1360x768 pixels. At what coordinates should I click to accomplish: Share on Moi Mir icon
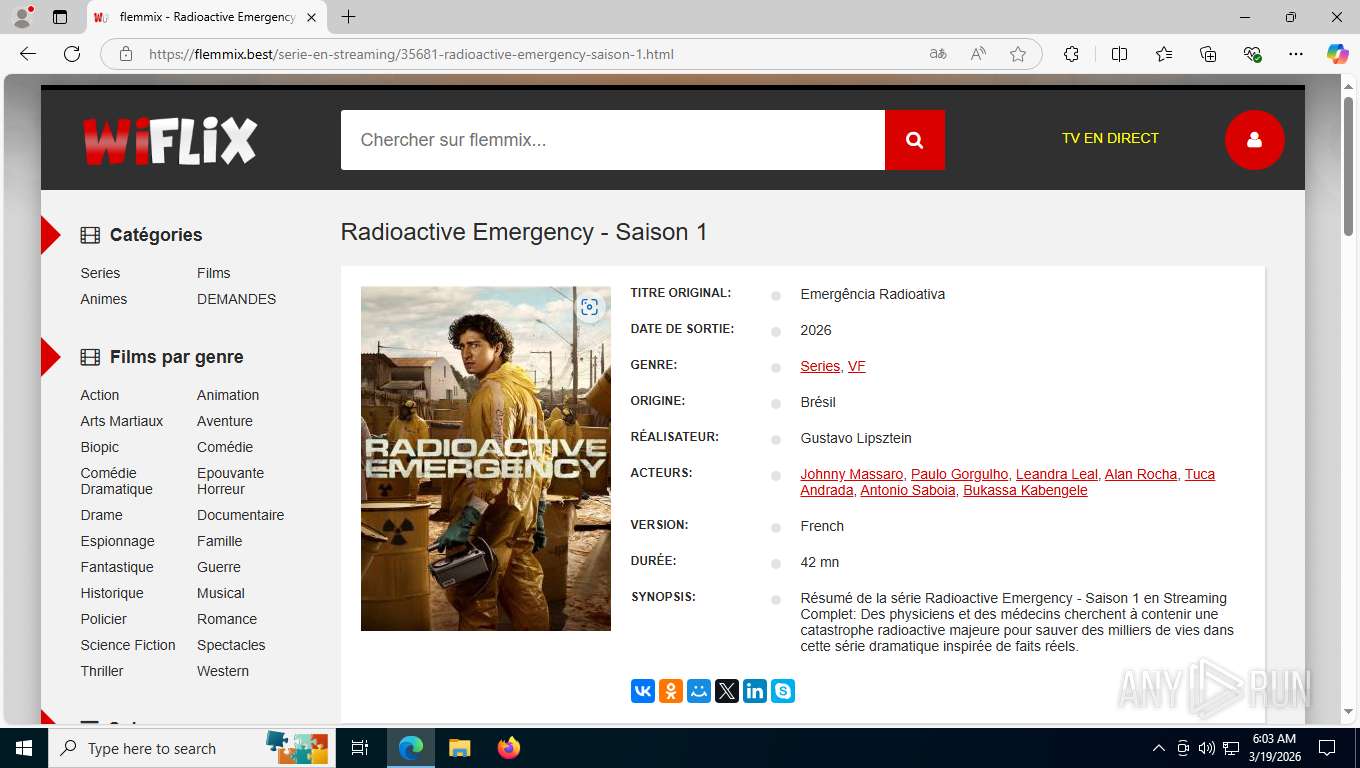(x=699, y=691)
